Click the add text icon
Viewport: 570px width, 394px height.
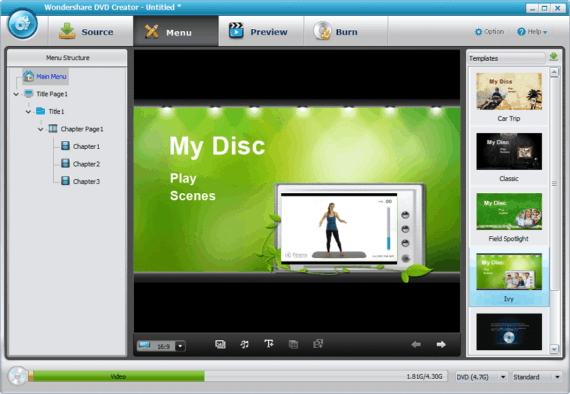click(269, 343)
